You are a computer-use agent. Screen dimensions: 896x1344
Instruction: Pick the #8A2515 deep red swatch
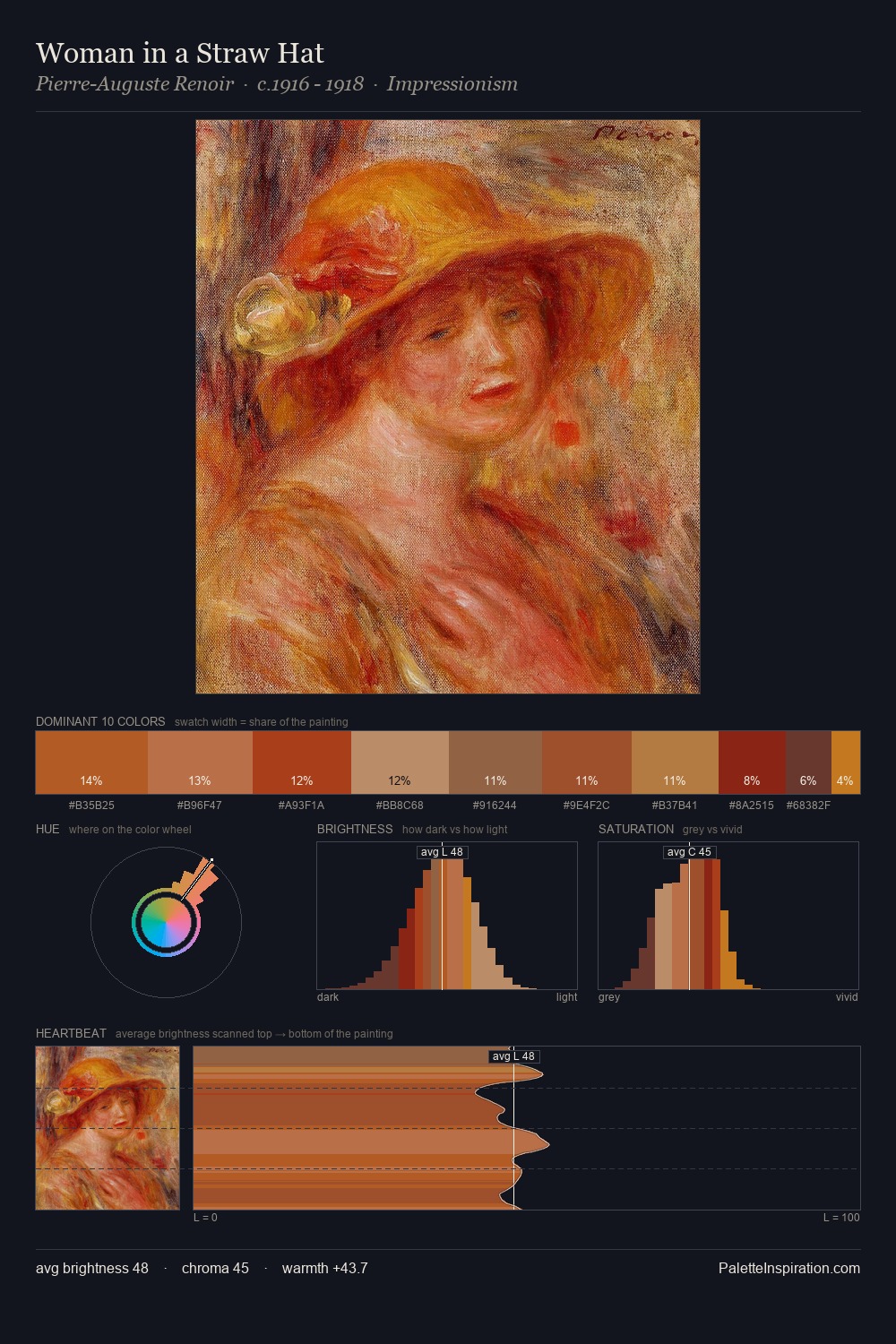pos(752,762)
